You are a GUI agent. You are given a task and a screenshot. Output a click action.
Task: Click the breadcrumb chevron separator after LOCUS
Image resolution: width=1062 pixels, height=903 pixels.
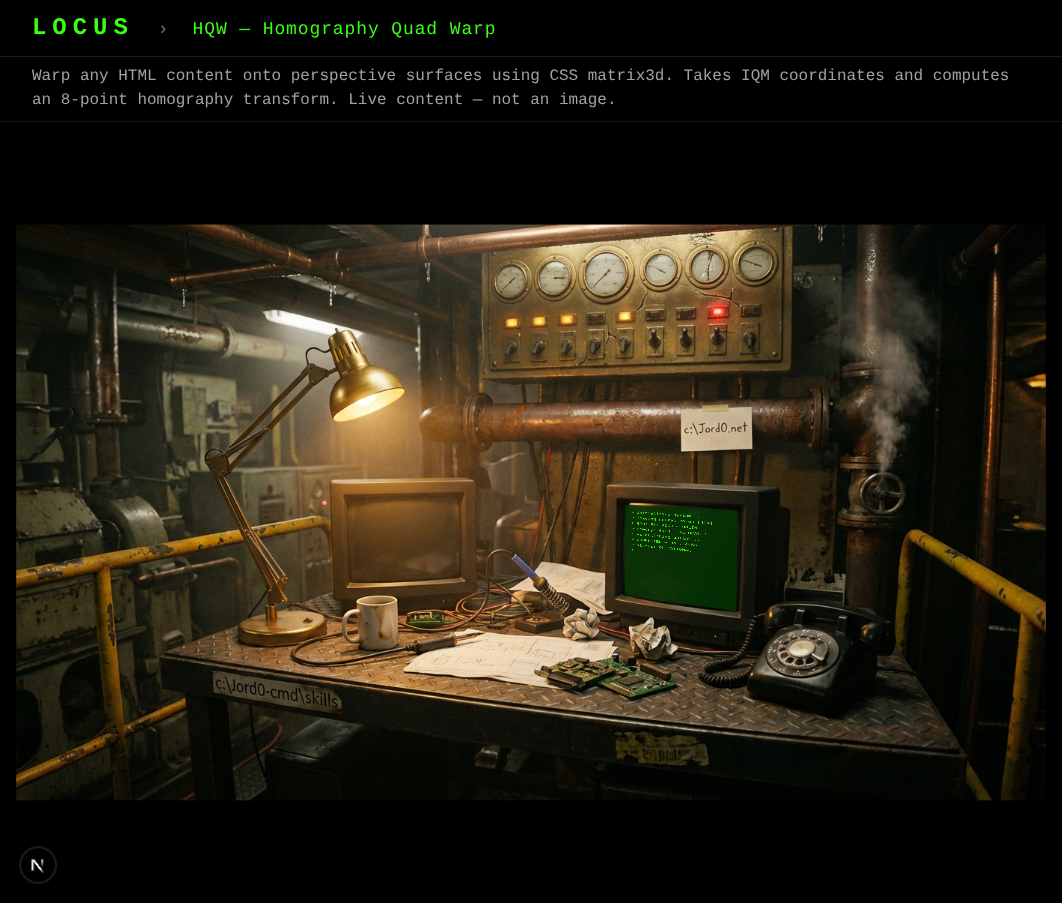pos(163,29)
